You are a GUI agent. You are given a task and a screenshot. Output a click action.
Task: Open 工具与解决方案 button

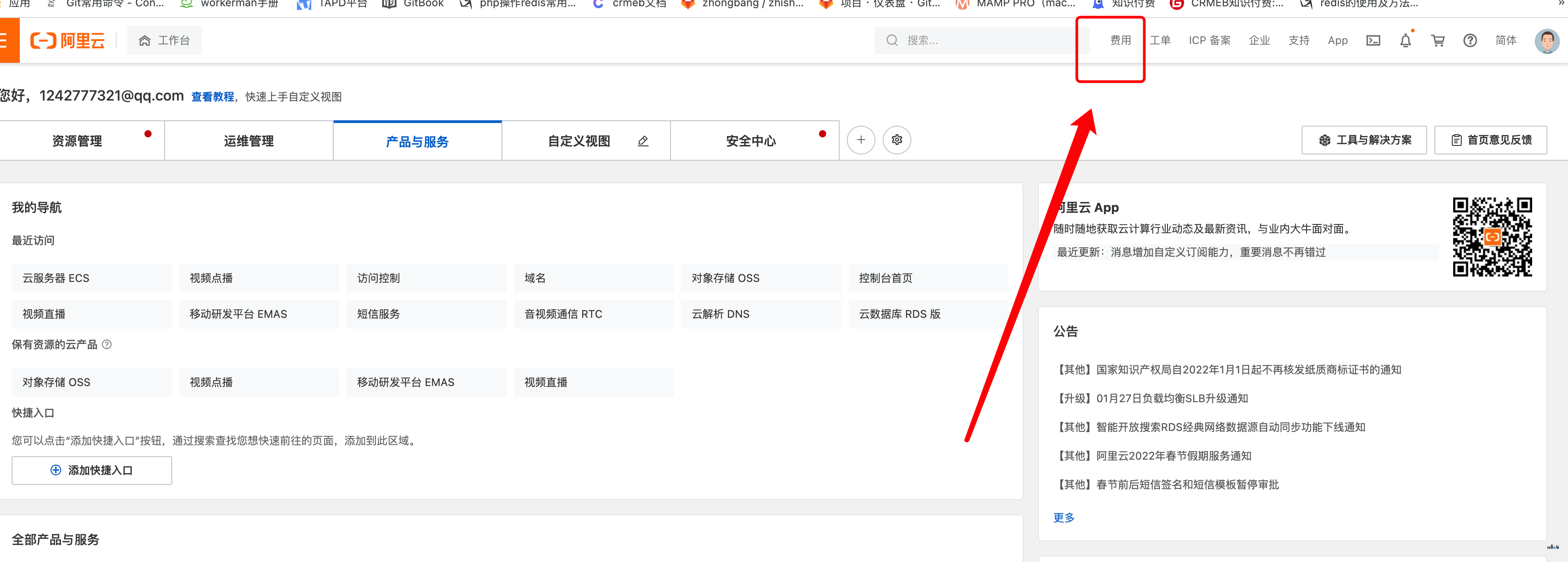click(1363, 140)
